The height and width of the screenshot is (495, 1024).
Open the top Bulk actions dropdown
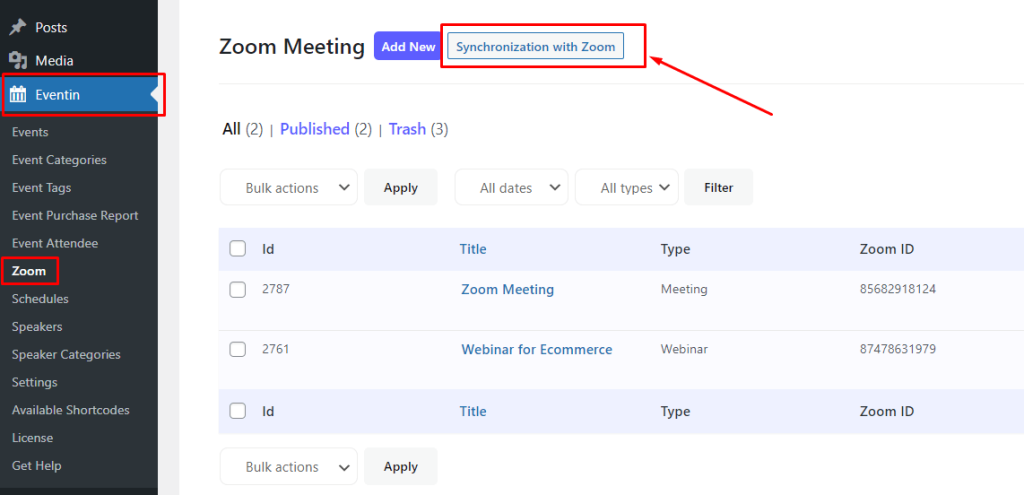click(289, 188)
